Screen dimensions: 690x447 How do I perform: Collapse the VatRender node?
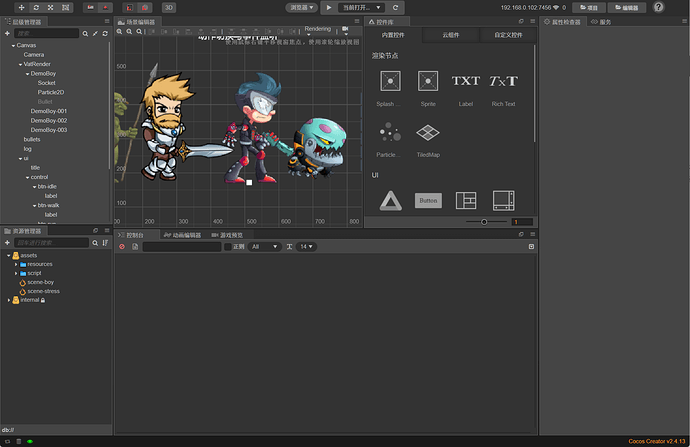pos(20,65)
